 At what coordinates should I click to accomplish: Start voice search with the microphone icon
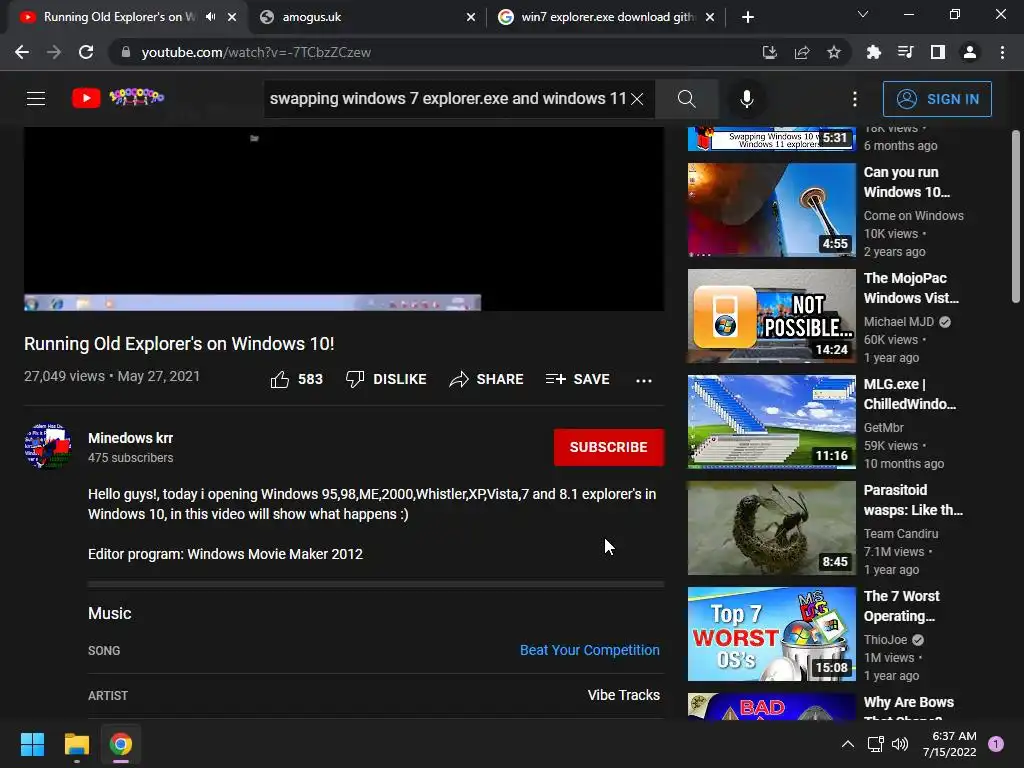pos(747,99)
